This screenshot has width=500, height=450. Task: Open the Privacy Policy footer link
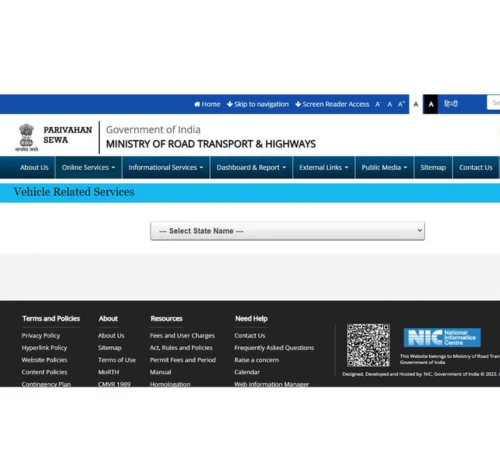(x=41, y=336)
